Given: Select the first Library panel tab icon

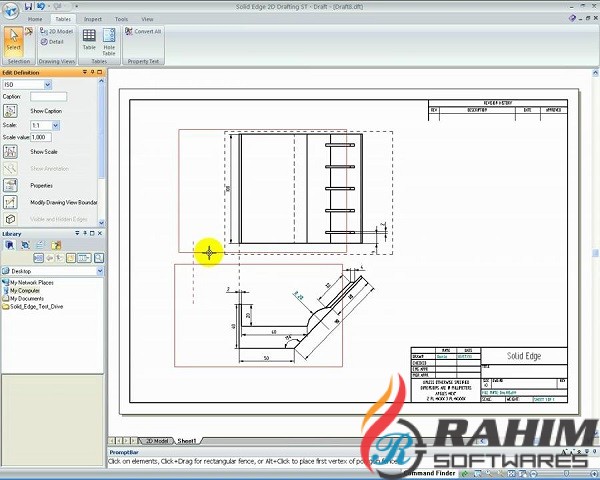Looking at the screenshot, I should [10, 245].
